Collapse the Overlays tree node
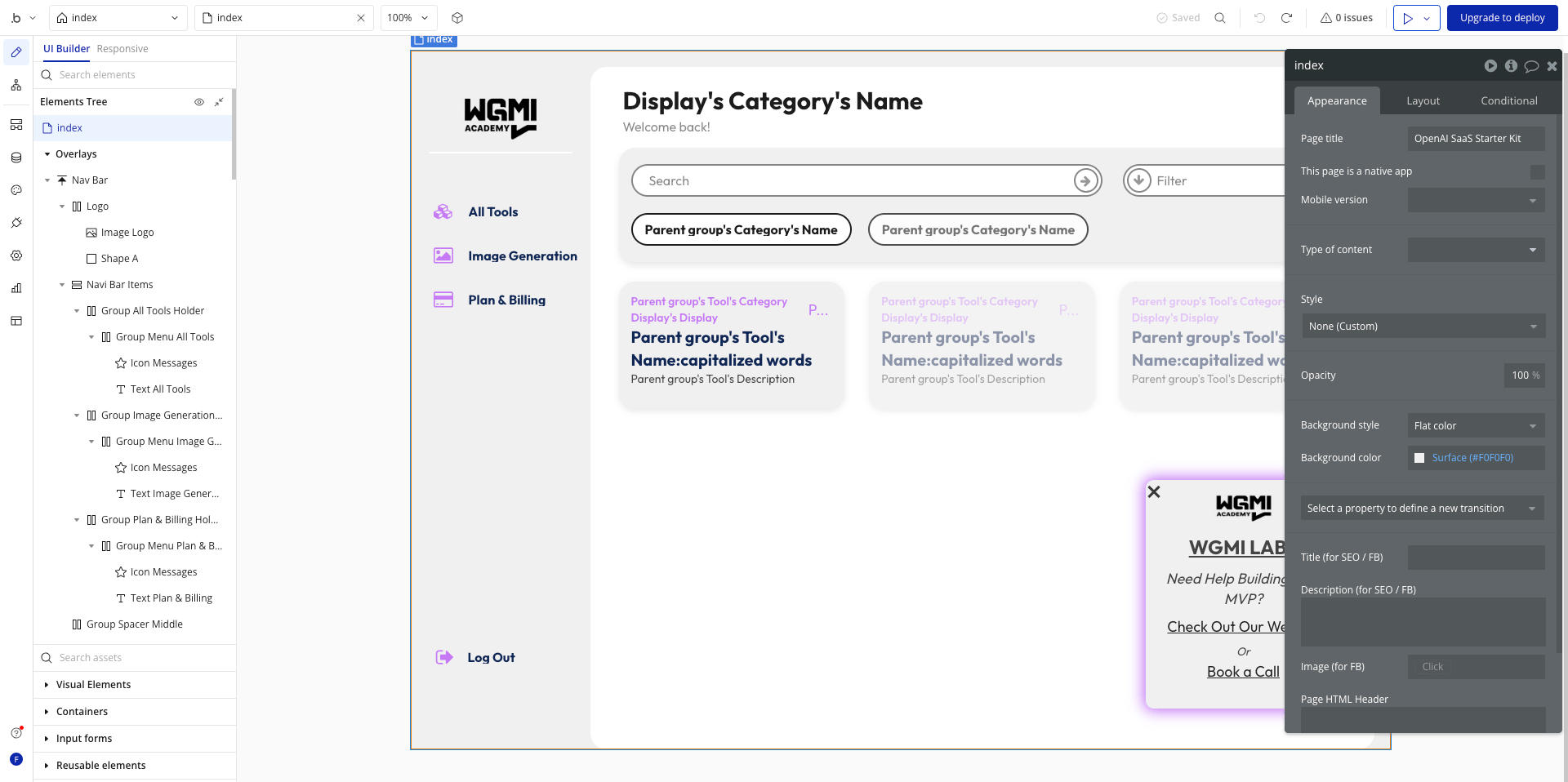This screenshot has height=782, width=1568. click(47, 154)
